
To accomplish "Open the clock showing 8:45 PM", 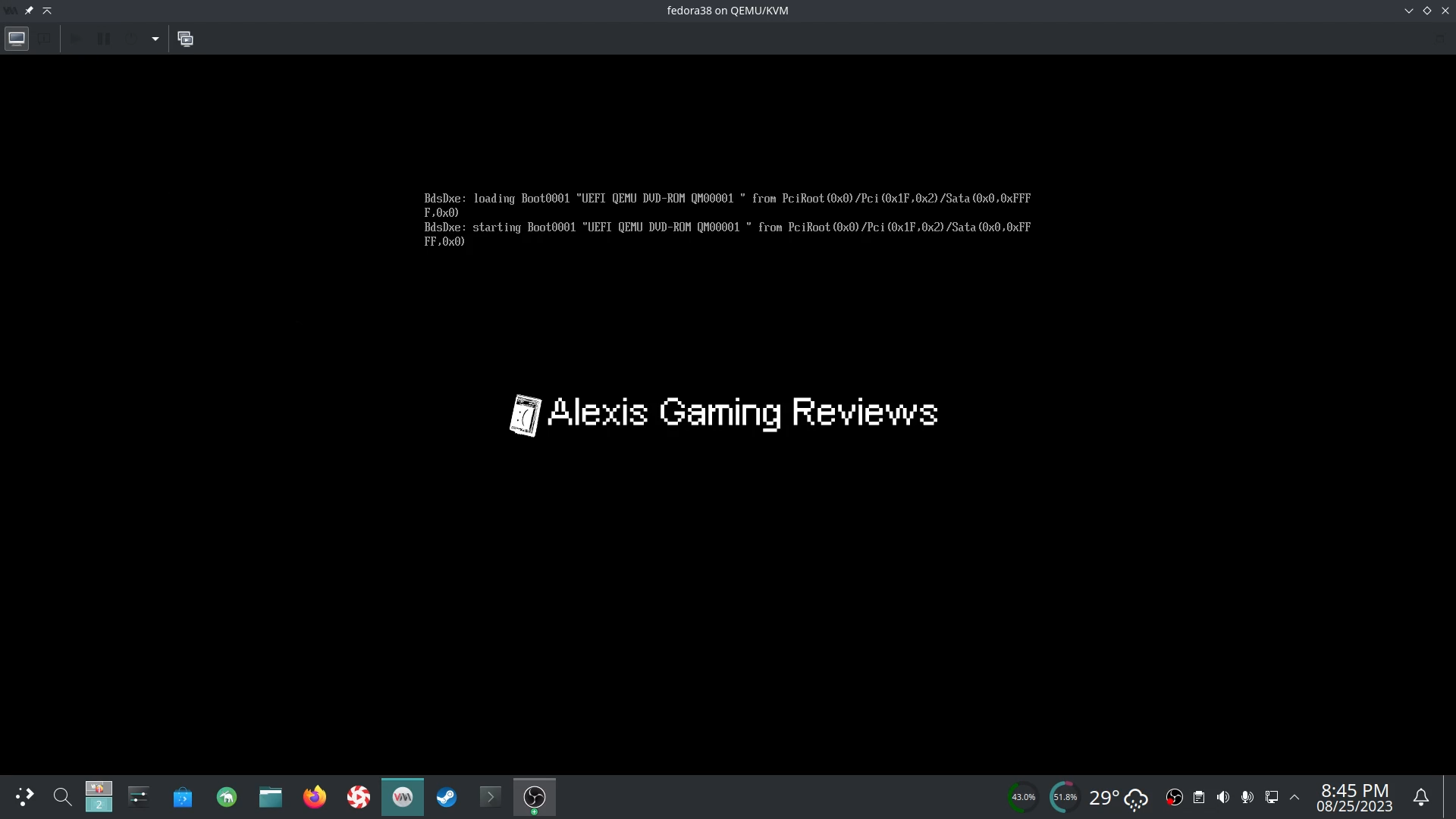I will [x=1354, y=797].
